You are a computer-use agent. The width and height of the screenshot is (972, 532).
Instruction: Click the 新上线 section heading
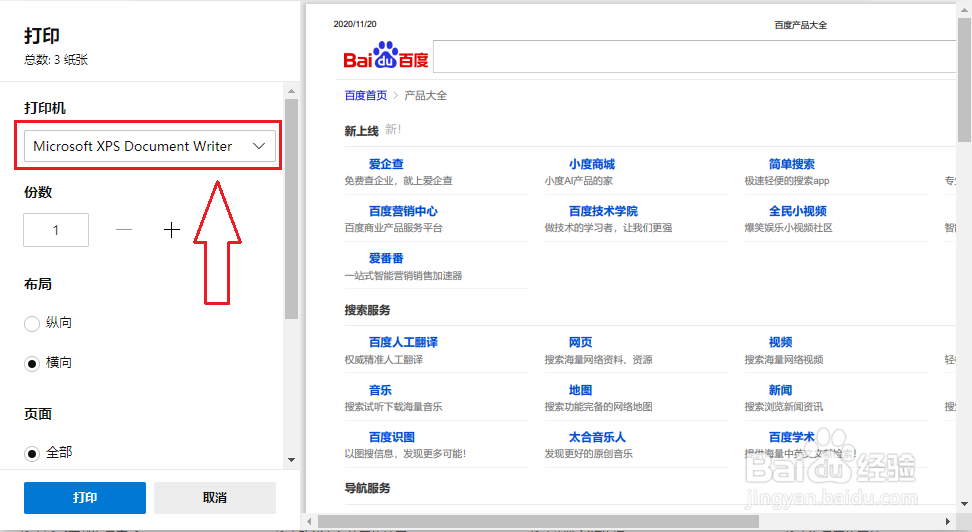361,131
